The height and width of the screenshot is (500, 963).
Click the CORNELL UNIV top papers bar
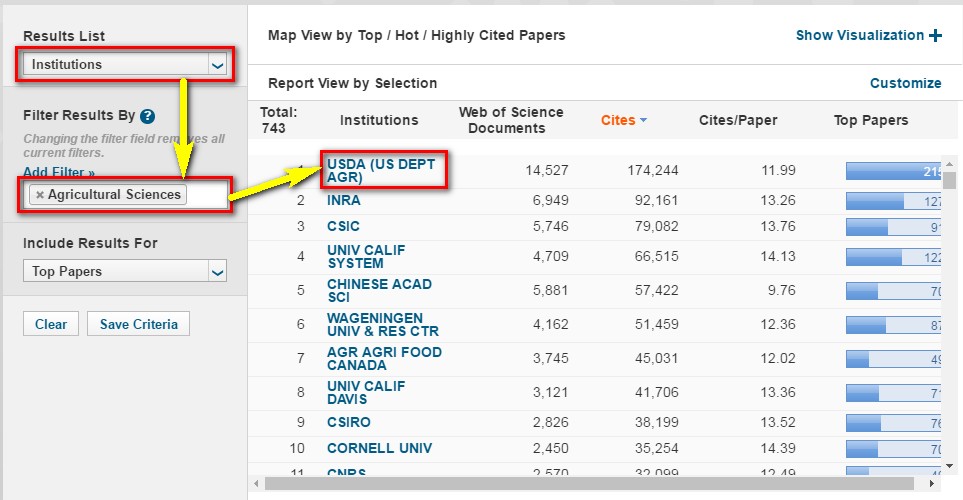(893, 448)
